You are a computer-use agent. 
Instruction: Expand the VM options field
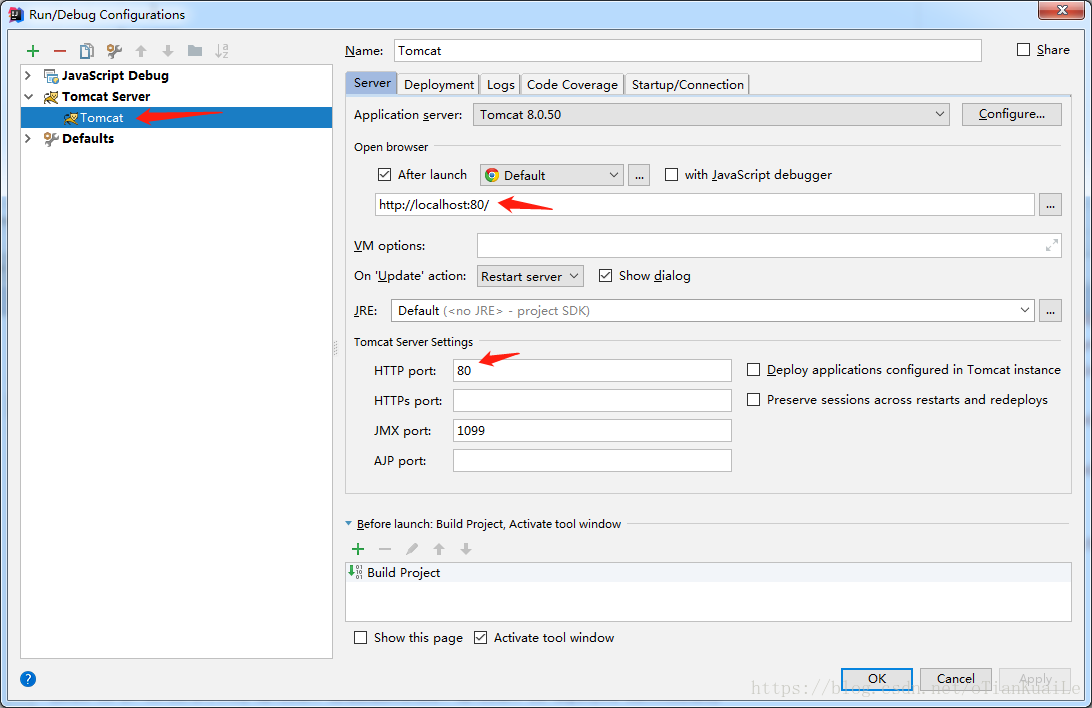[x=1052, y=245]
